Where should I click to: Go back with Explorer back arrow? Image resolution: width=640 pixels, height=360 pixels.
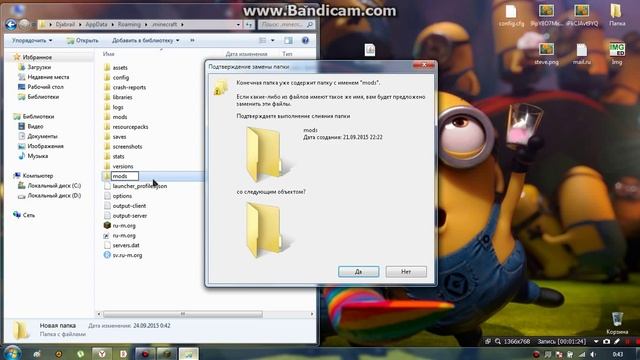(x=11, y=24)
